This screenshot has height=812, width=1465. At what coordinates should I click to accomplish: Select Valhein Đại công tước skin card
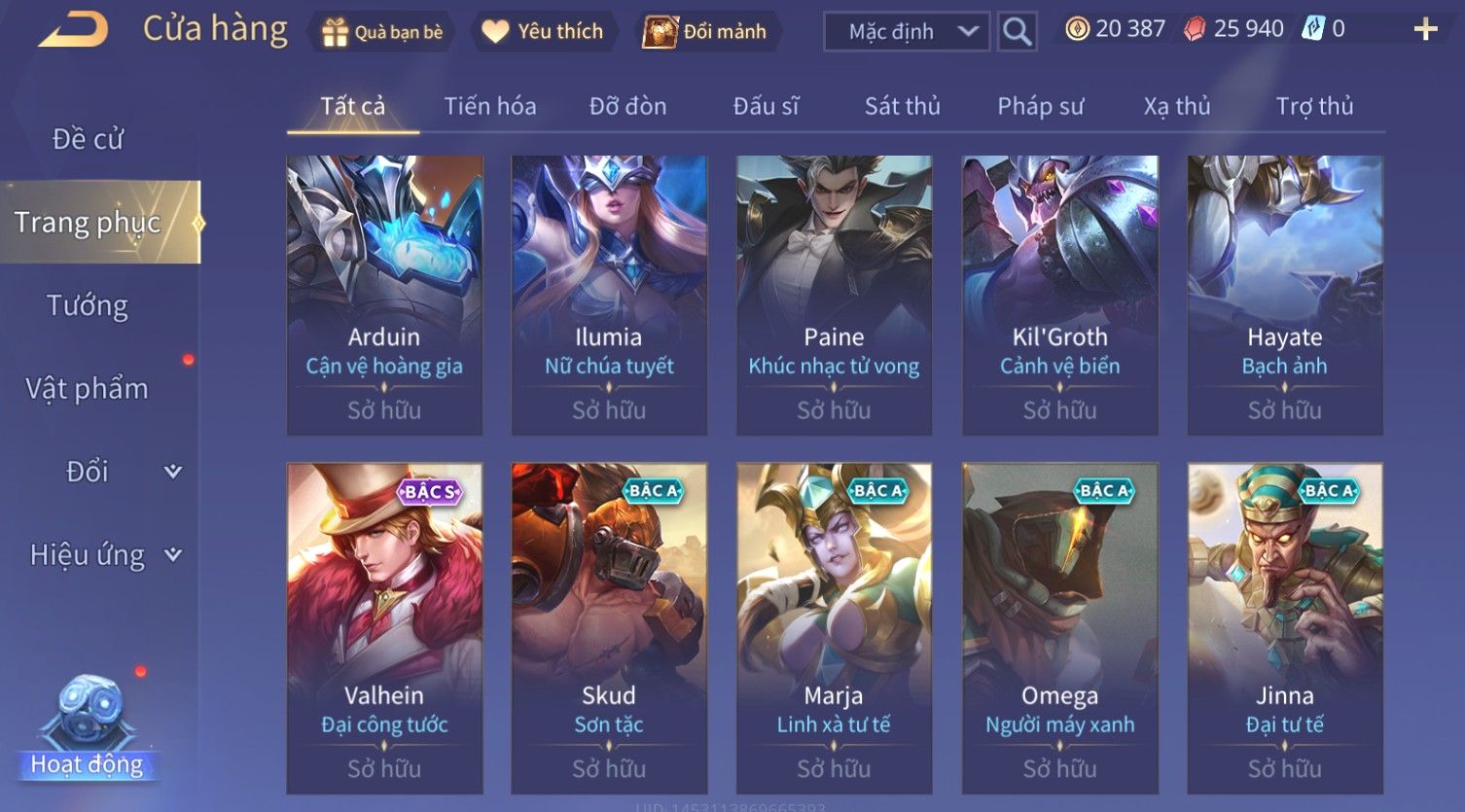384,628
